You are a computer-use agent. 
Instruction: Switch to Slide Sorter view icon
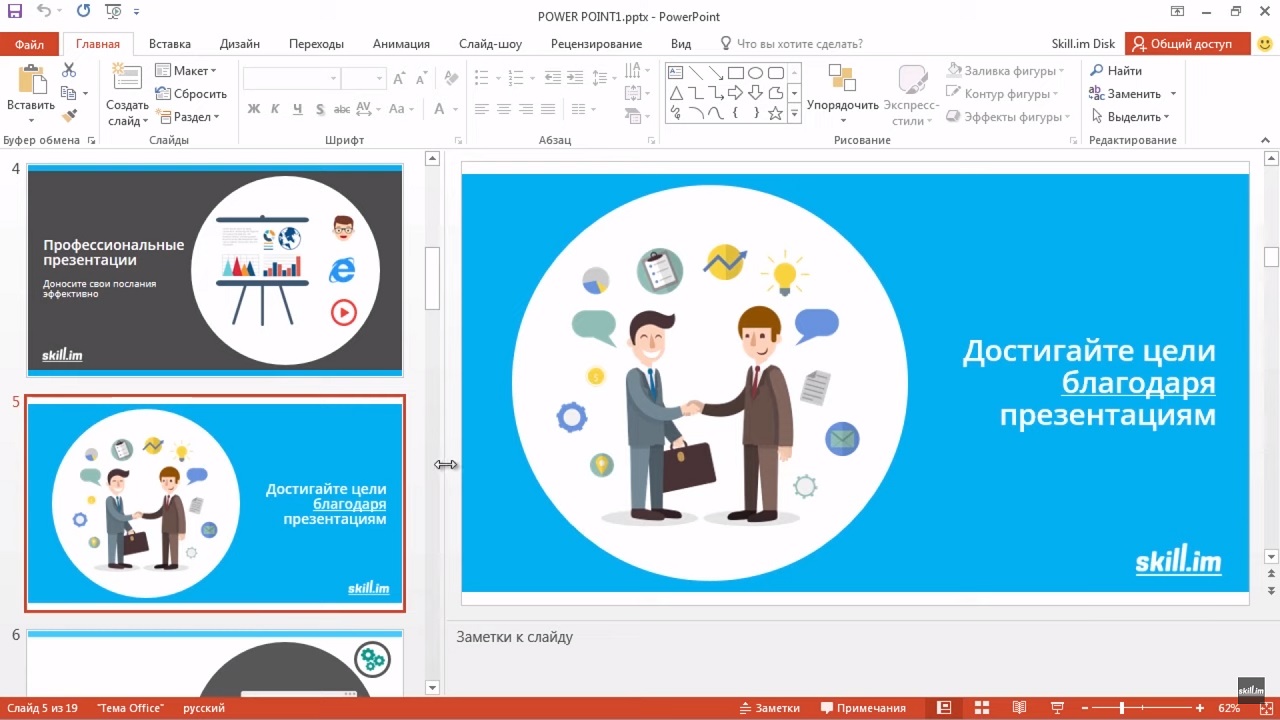tap(981, 708)
